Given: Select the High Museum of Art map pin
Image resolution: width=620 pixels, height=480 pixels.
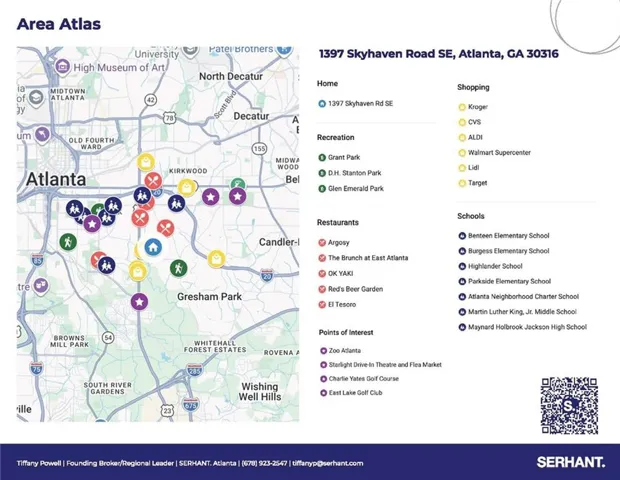Looking at the screenshot, I should tap(62, 66).
